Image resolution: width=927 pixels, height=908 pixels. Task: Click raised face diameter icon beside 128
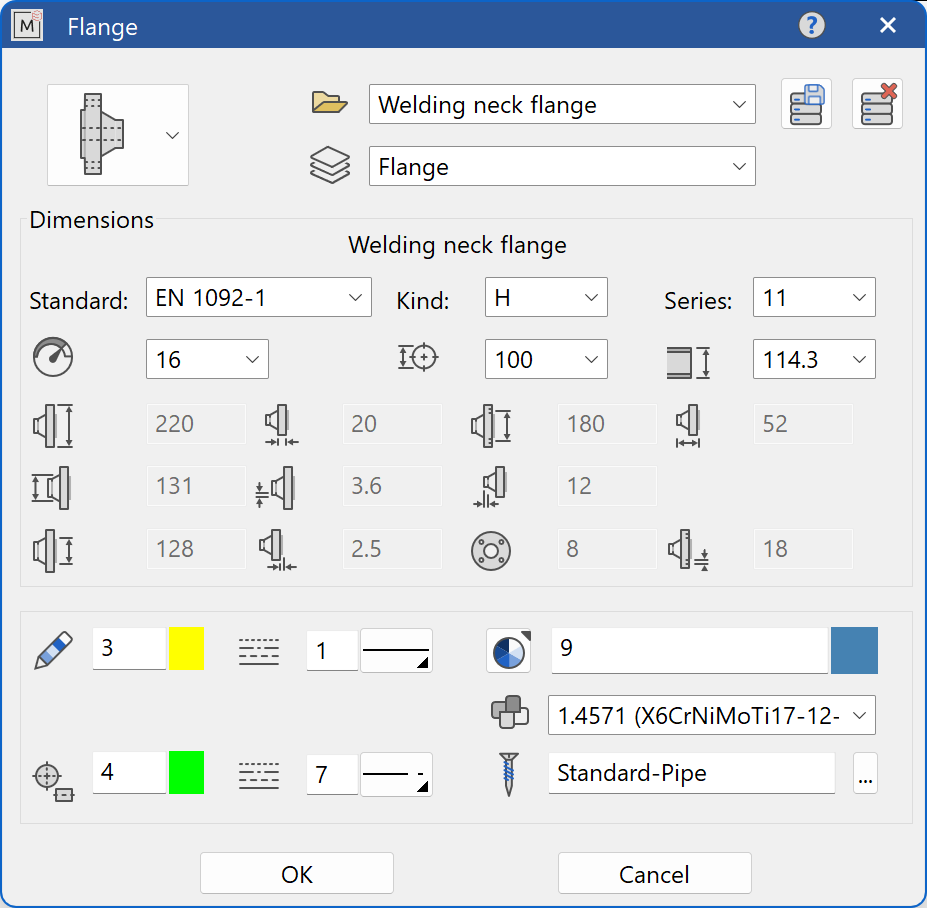(53, 551)
